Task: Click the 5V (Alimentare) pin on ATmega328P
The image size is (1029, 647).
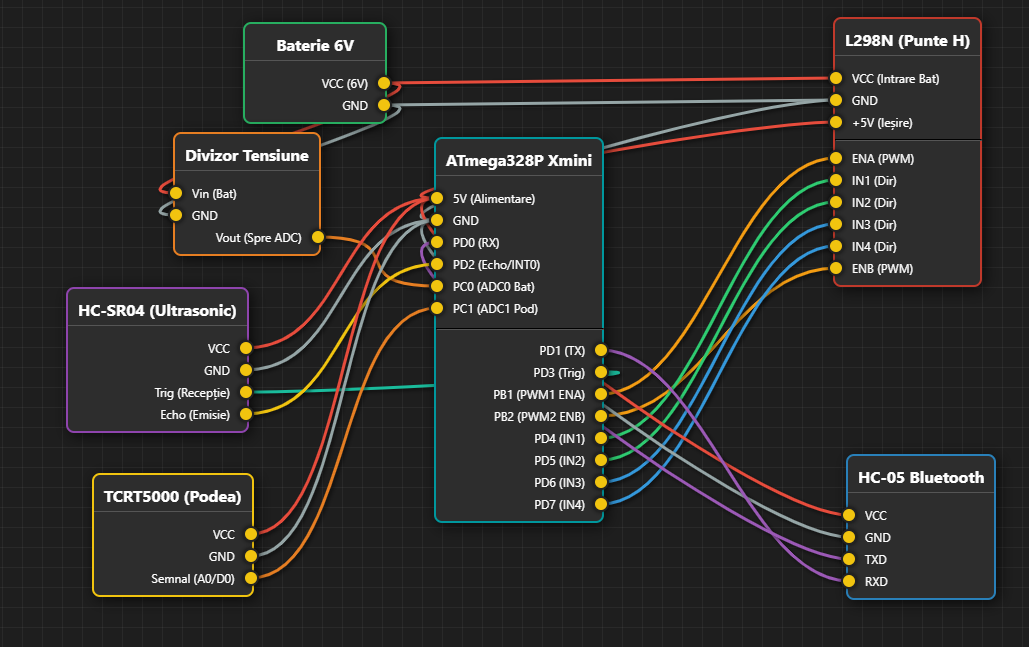Action: pyautogui.click(x=436, y=198)
